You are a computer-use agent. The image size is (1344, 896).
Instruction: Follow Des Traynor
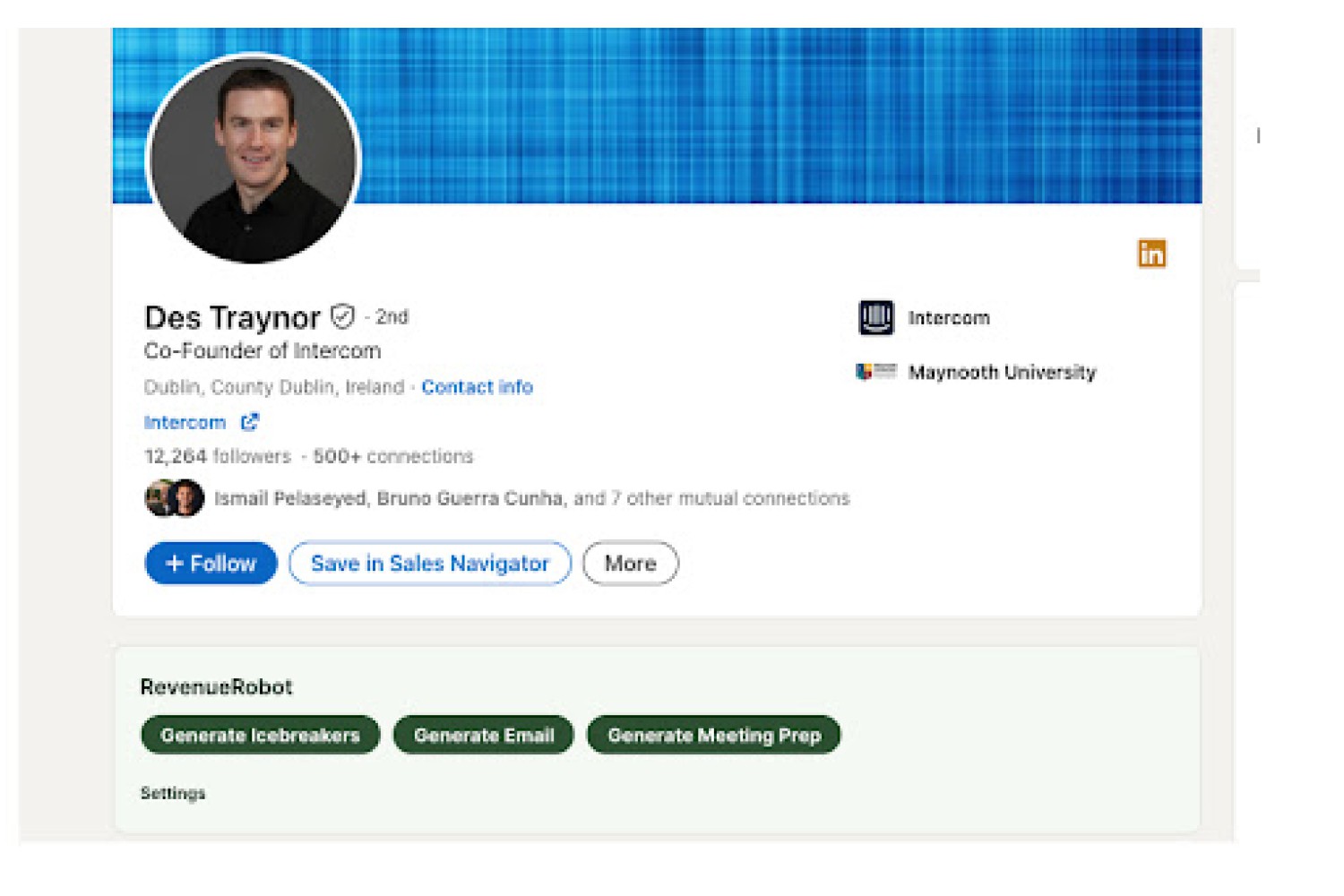pos(211,563)
